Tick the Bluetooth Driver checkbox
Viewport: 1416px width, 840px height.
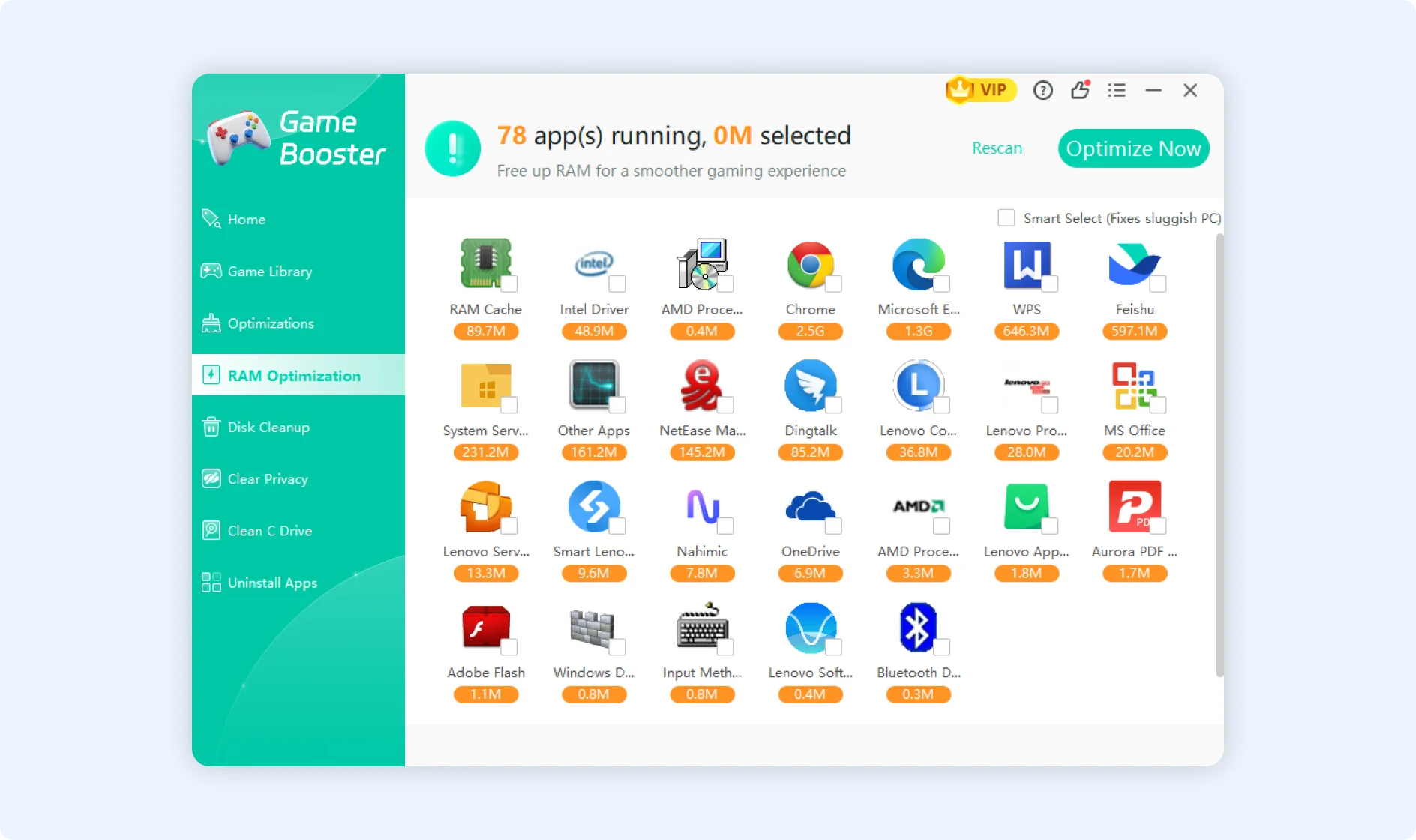942,647
